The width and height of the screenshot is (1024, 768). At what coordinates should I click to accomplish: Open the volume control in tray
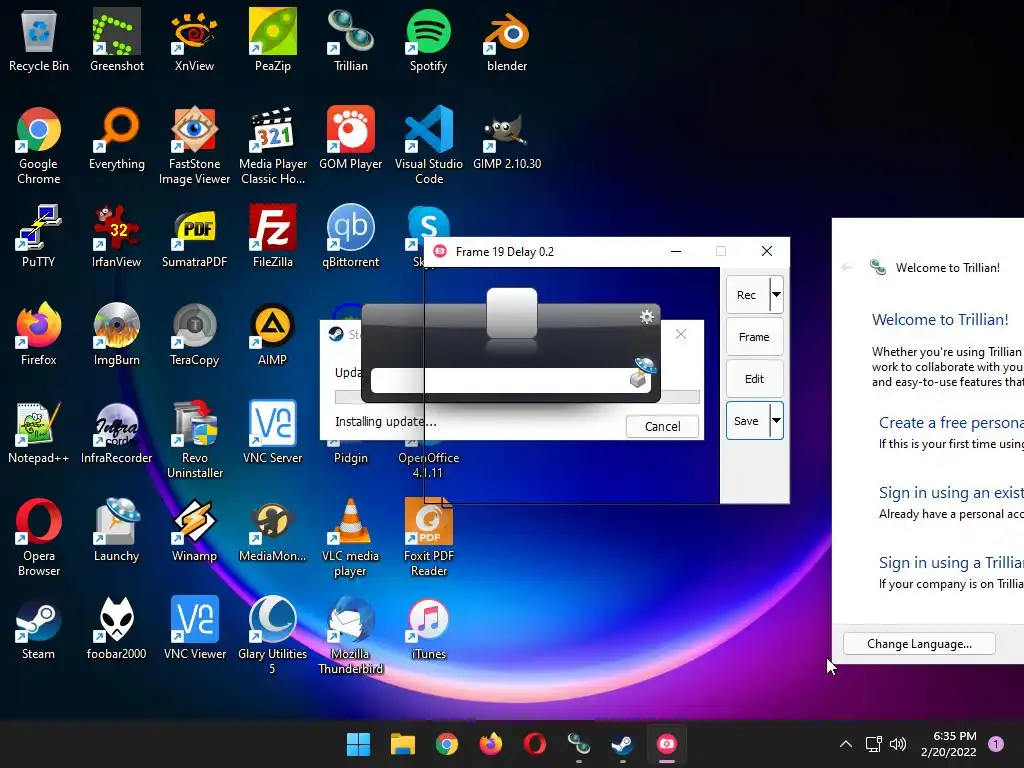click(898, 744)
